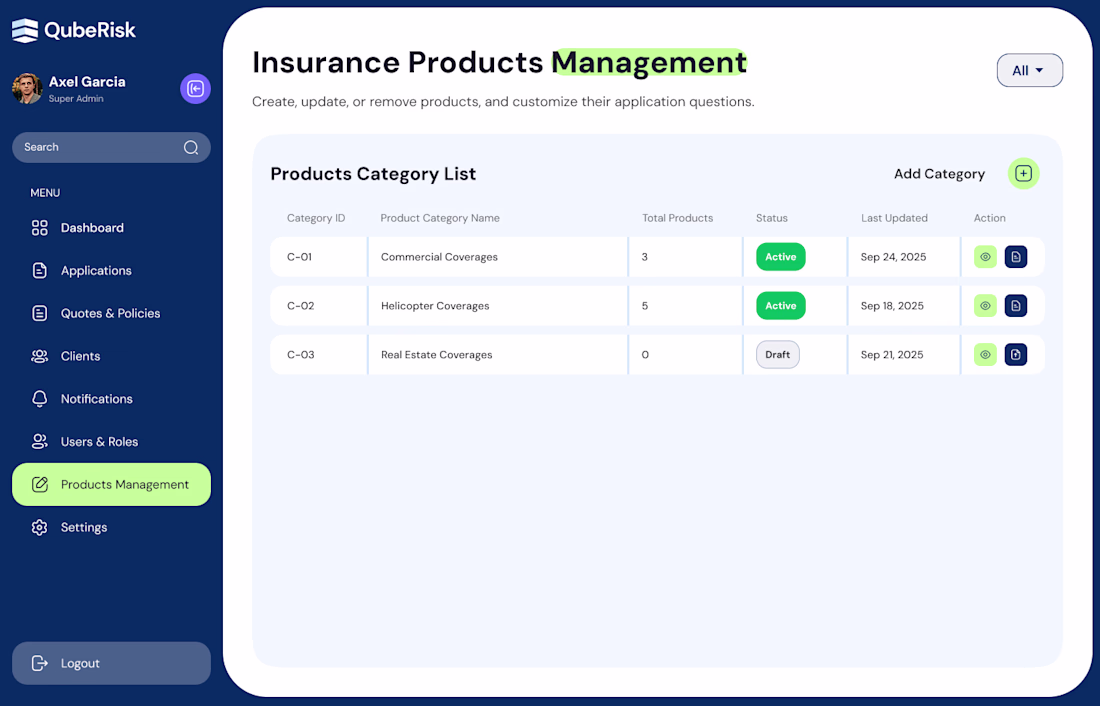
Task: Open document icon for Commercial Coverages row
Action: pos(1016,257)
